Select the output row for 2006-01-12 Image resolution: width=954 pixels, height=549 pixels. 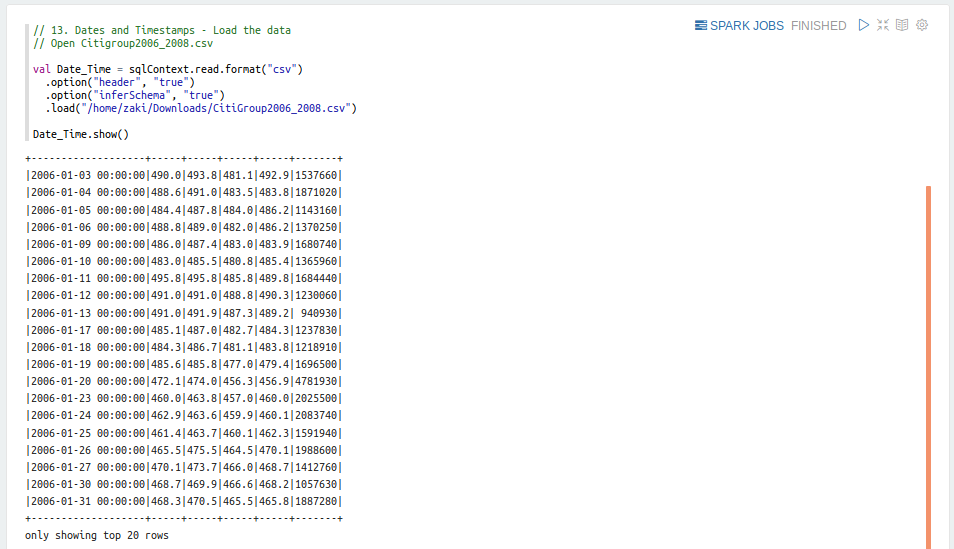[x=184, y=295]
